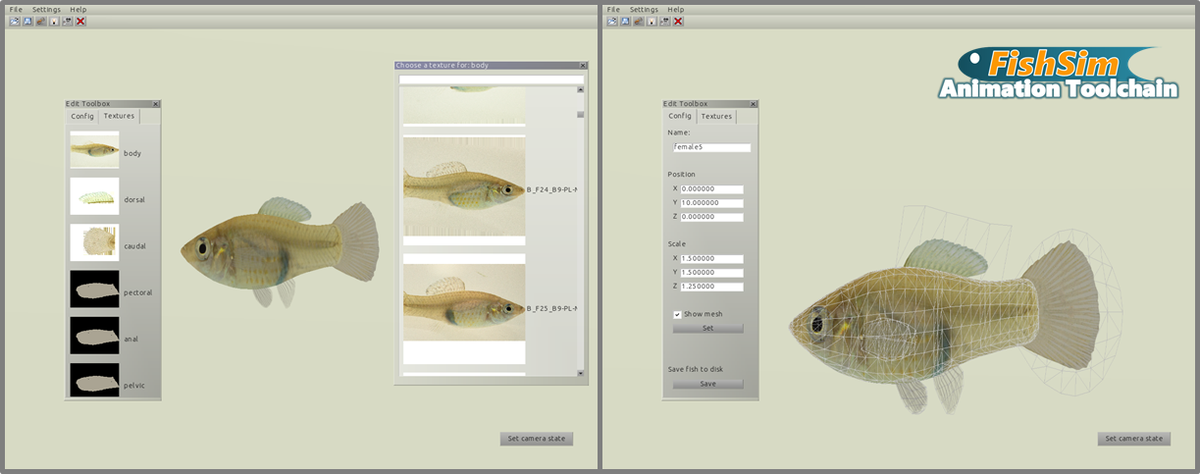Select the caudal texture thumbnail

94,243
